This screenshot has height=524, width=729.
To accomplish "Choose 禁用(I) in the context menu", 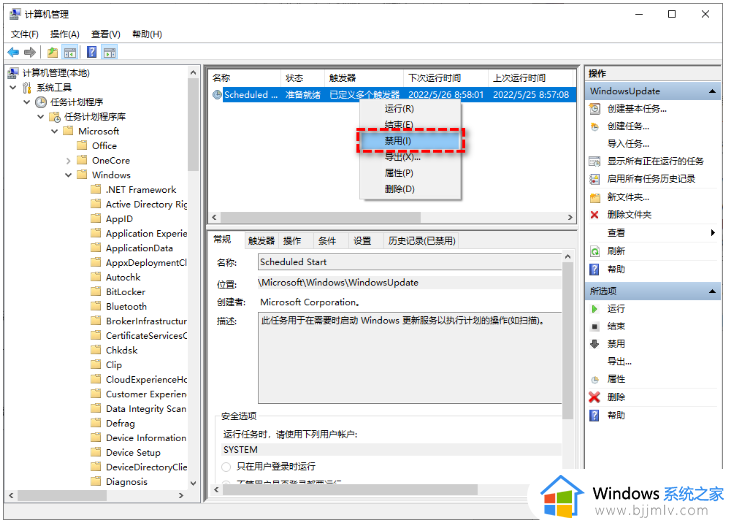I will (411, 141).
